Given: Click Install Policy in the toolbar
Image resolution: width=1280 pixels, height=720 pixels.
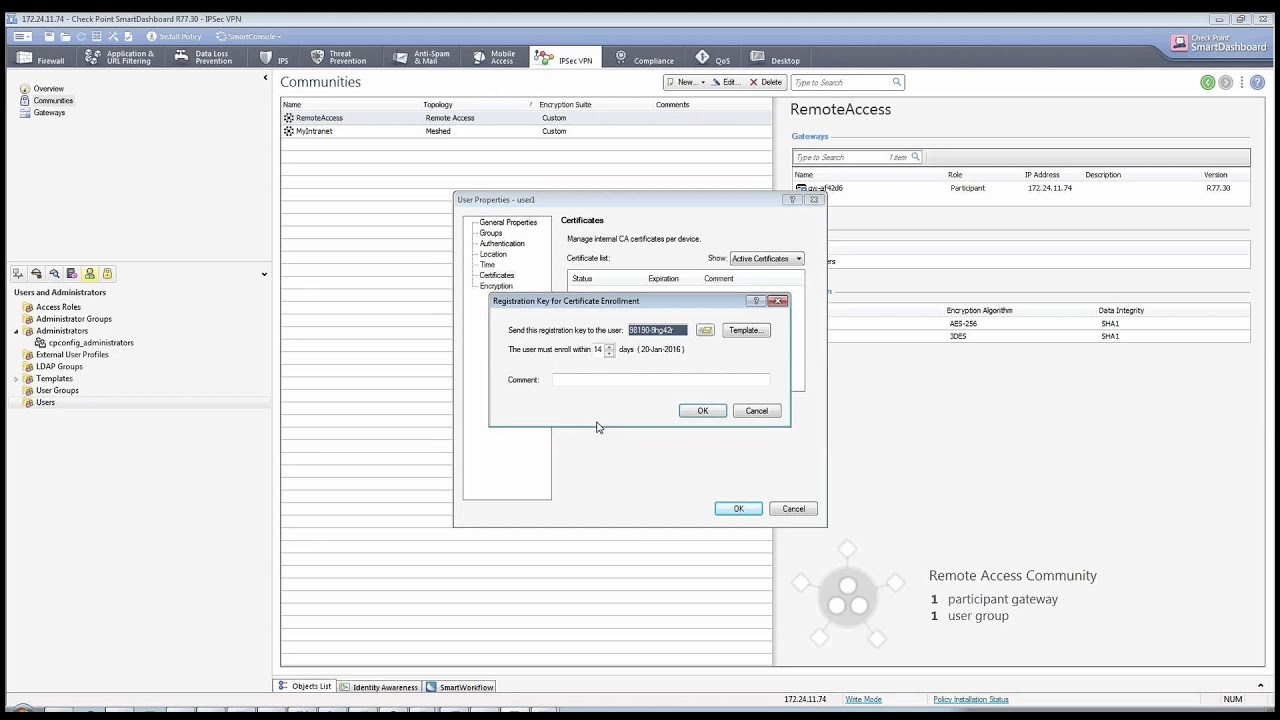Looking at the screenshot, I should click(x=174, y=37).
